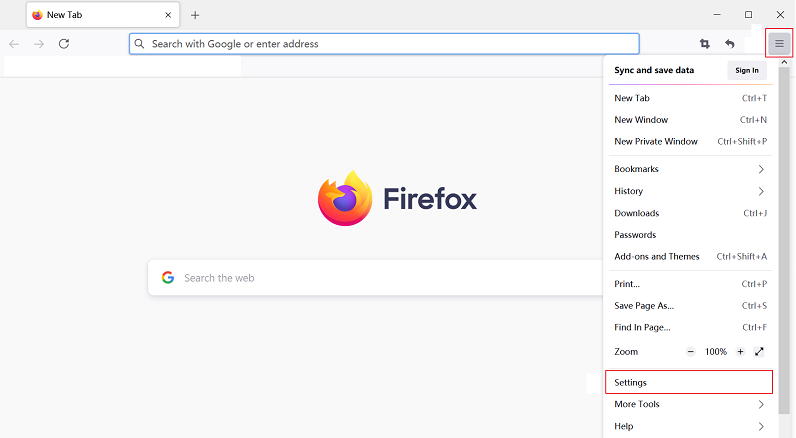This screenshot has height=438, width=796.
Task: Expand the Bookmarks submenu
Action: point(690,169)
